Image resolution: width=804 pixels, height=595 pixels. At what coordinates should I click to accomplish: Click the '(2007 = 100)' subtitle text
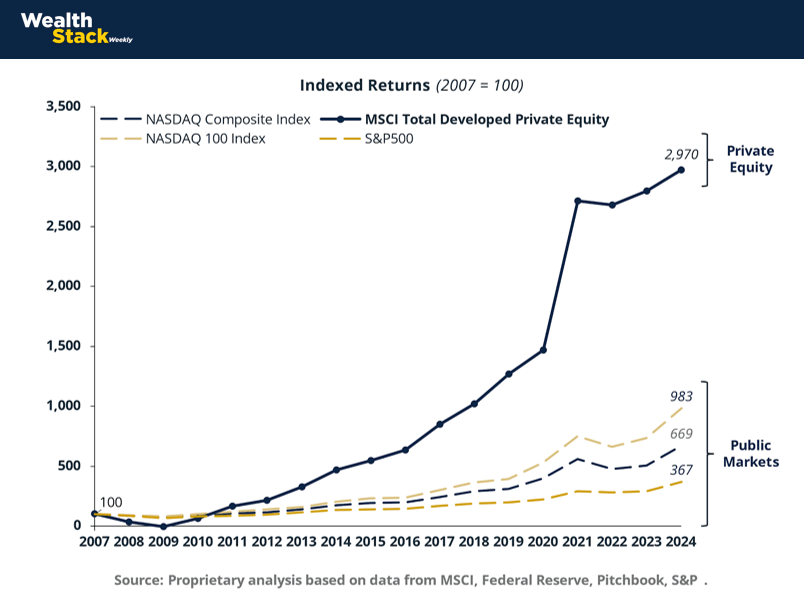pyautogui.click(x=479, y=85)
